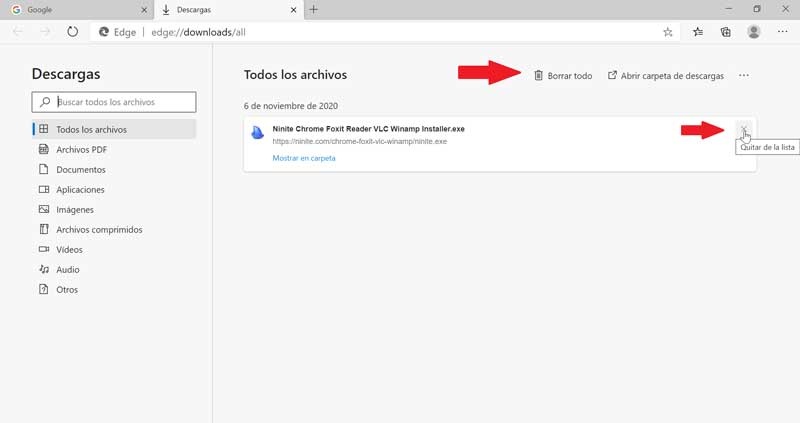Open the Audio downloads category
Image resolution: width=800 pixels, height=423 pixels.
click(114, 269)
